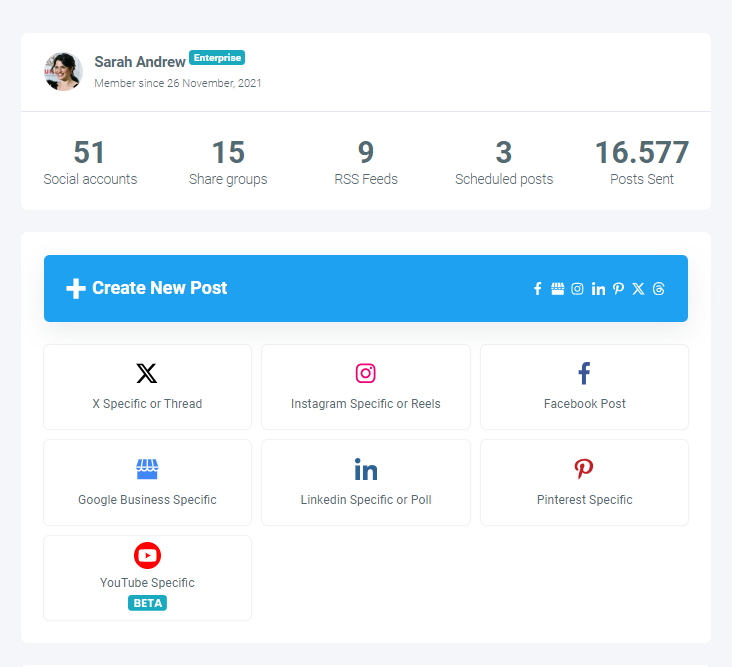Click the Google Business storefront icon in the banner
The height and width of the screenshot is (667, 732).
point(557,289)
